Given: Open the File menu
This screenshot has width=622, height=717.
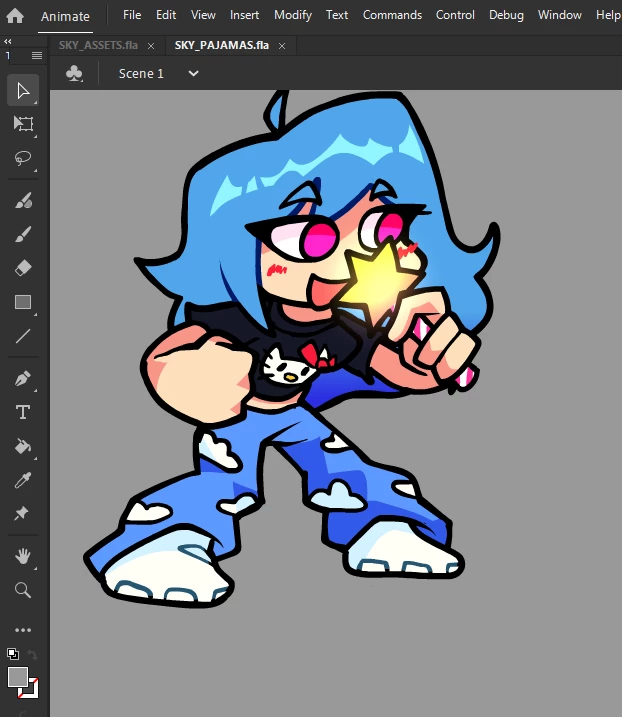Looking at the screenshot, I should (132, 15).
